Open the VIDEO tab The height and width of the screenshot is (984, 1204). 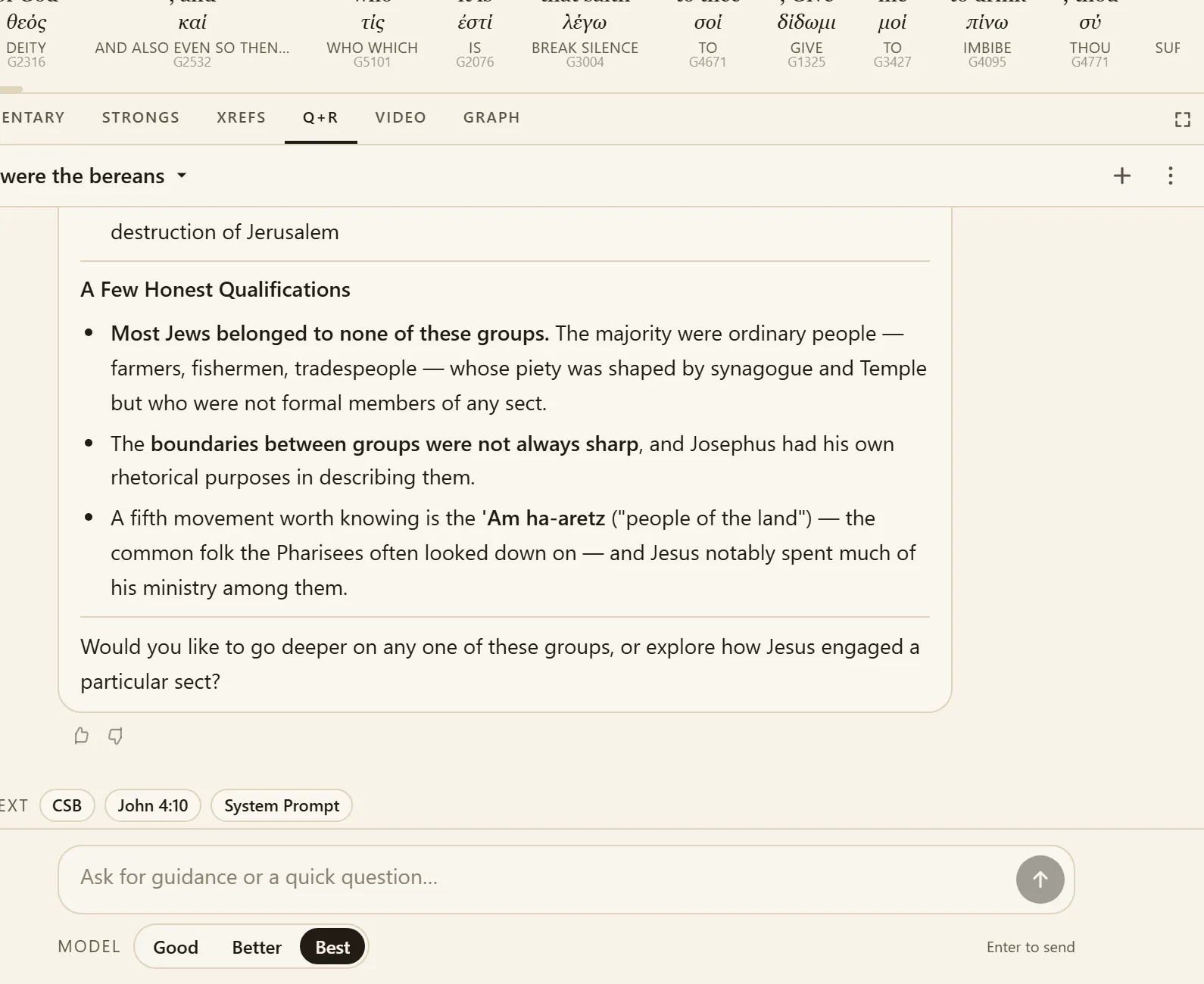(x=401, y=117)
